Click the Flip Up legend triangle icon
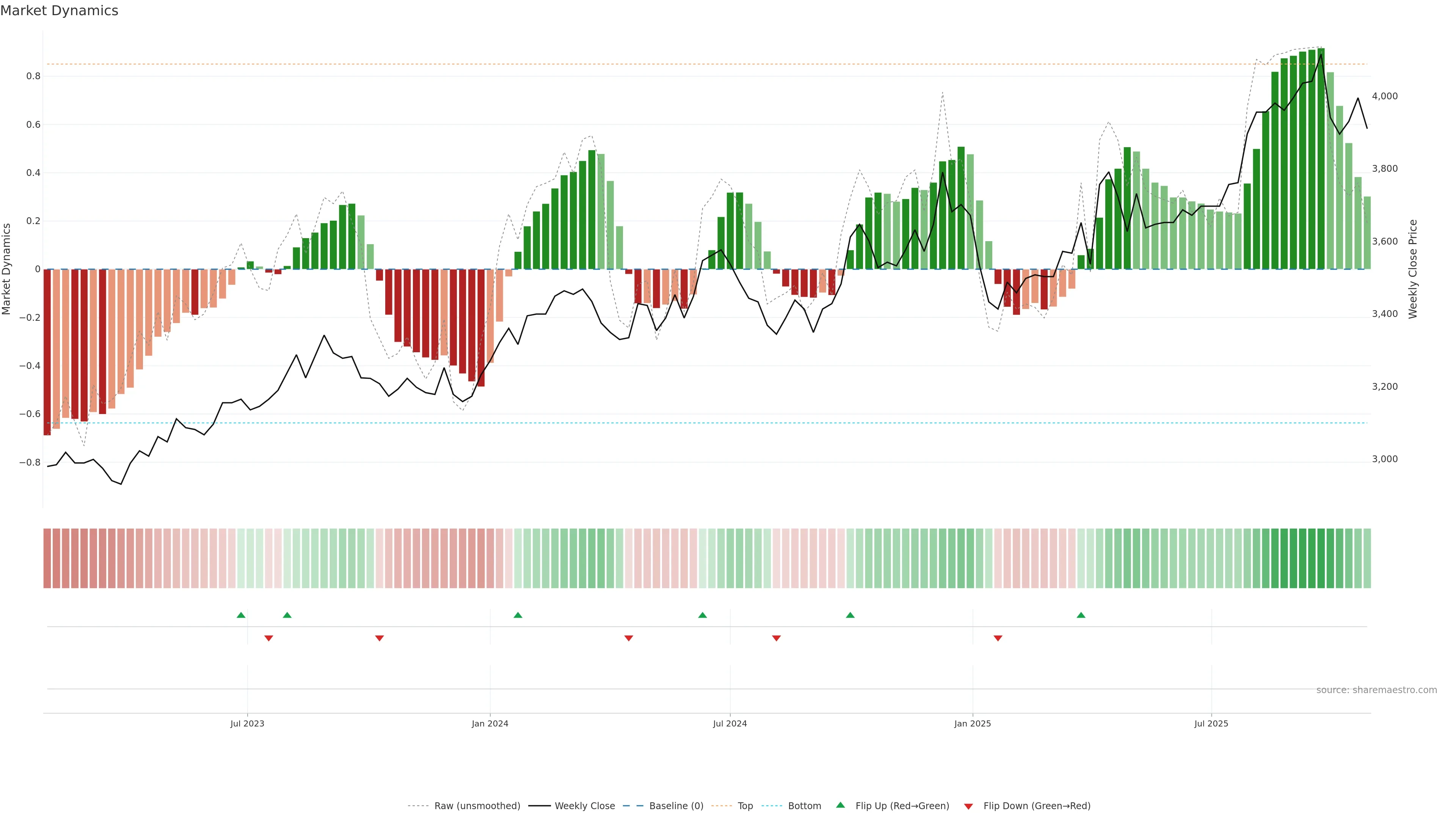 [x=841, y=805]
